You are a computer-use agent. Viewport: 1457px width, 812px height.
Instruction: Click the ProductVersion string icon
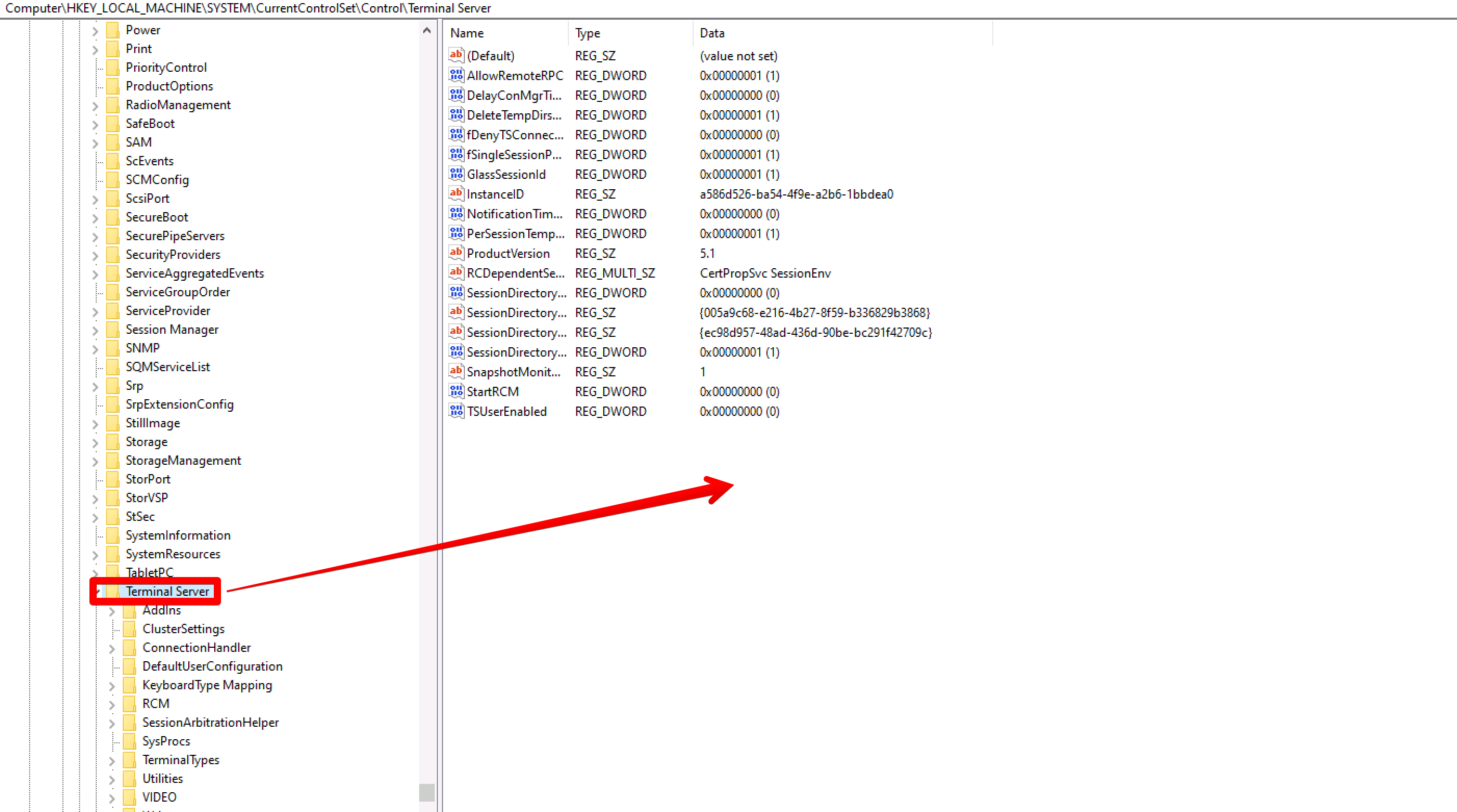point(456,253)
